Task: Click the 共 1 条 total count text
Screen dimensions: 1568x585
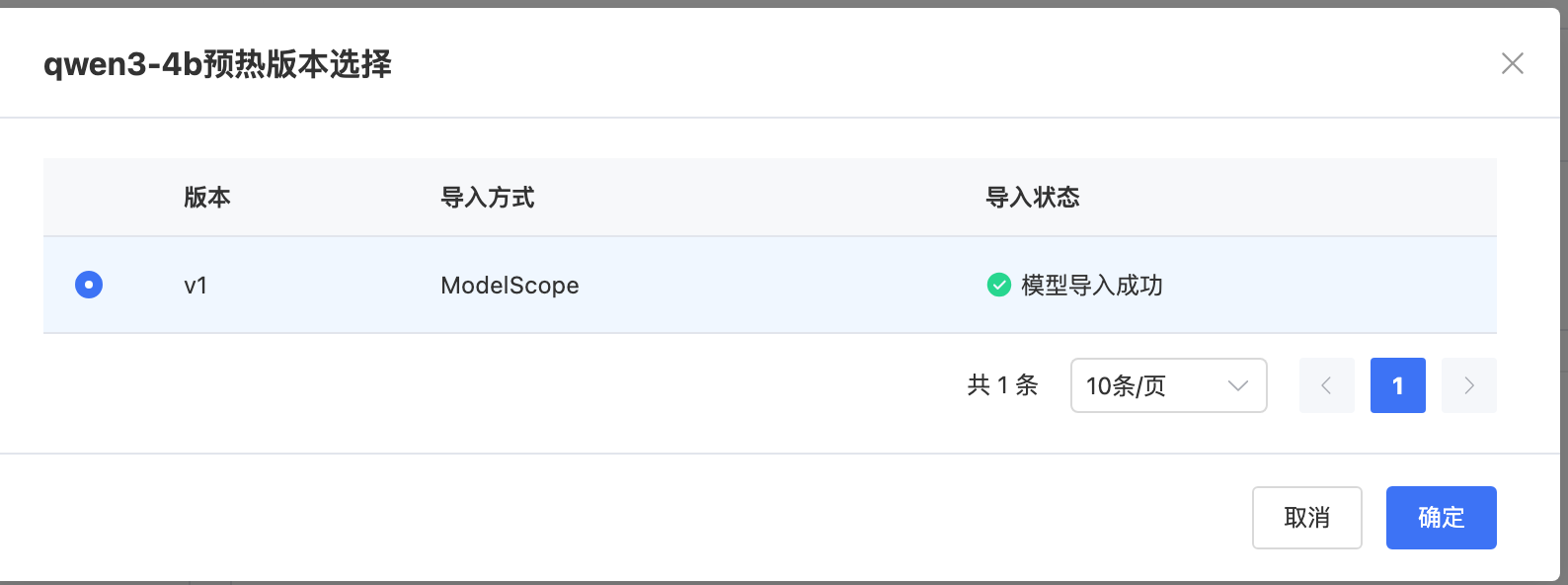Action: (1003, 385)
